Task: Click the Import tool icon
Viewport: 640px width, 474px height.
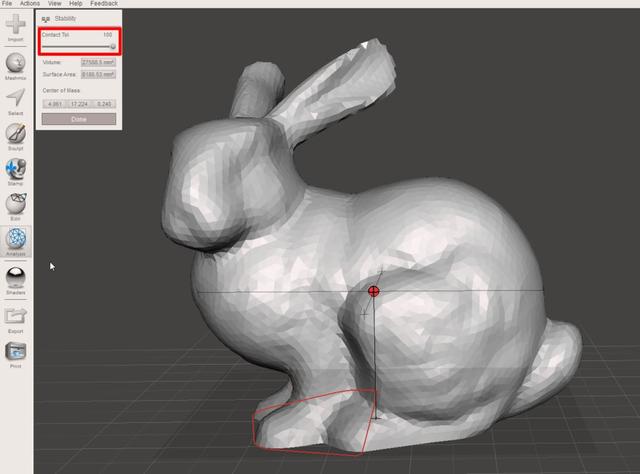Action: tap(16, 25)
